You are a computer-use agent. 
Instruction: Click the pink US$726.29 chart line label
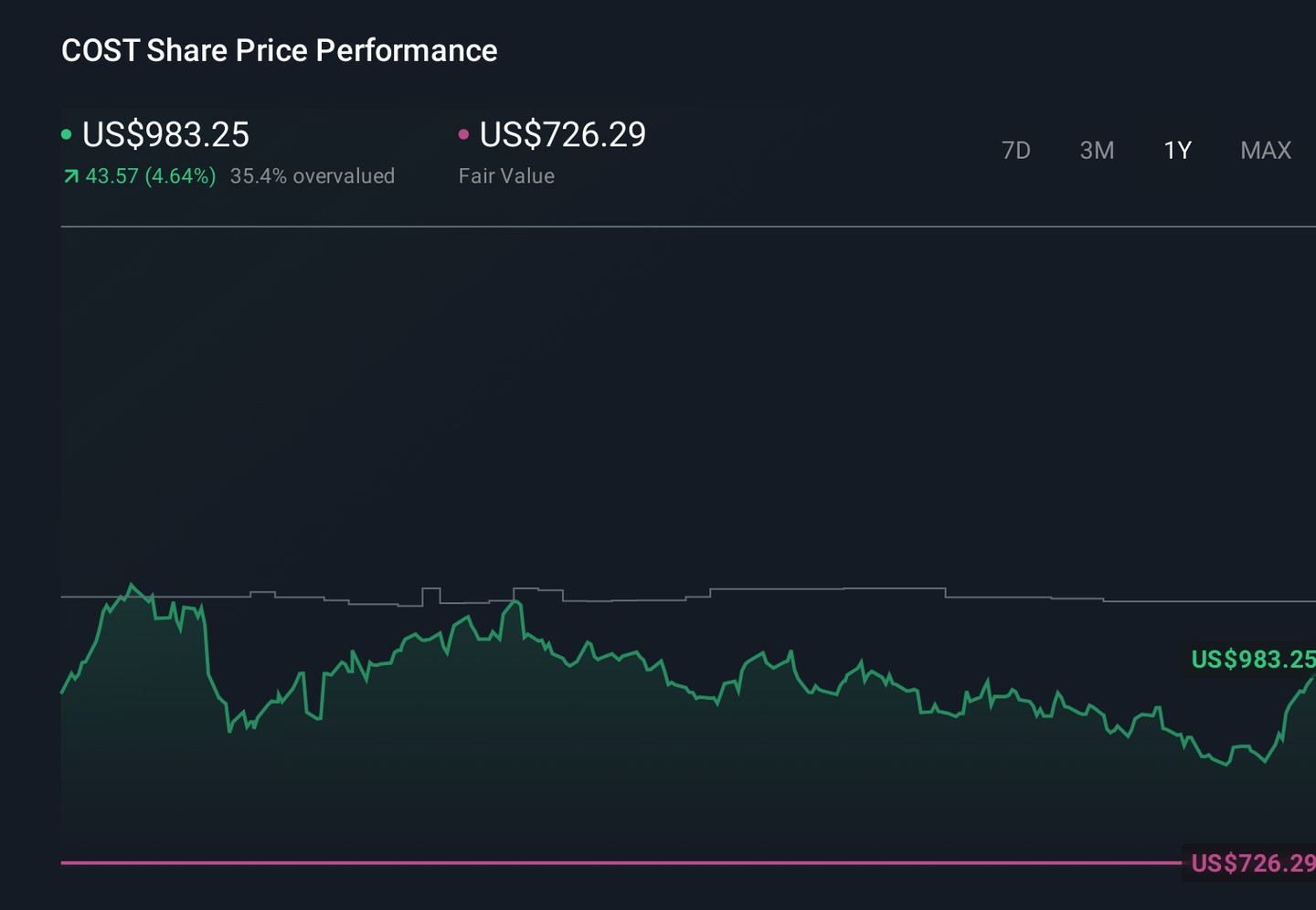tap(1253, 862)
